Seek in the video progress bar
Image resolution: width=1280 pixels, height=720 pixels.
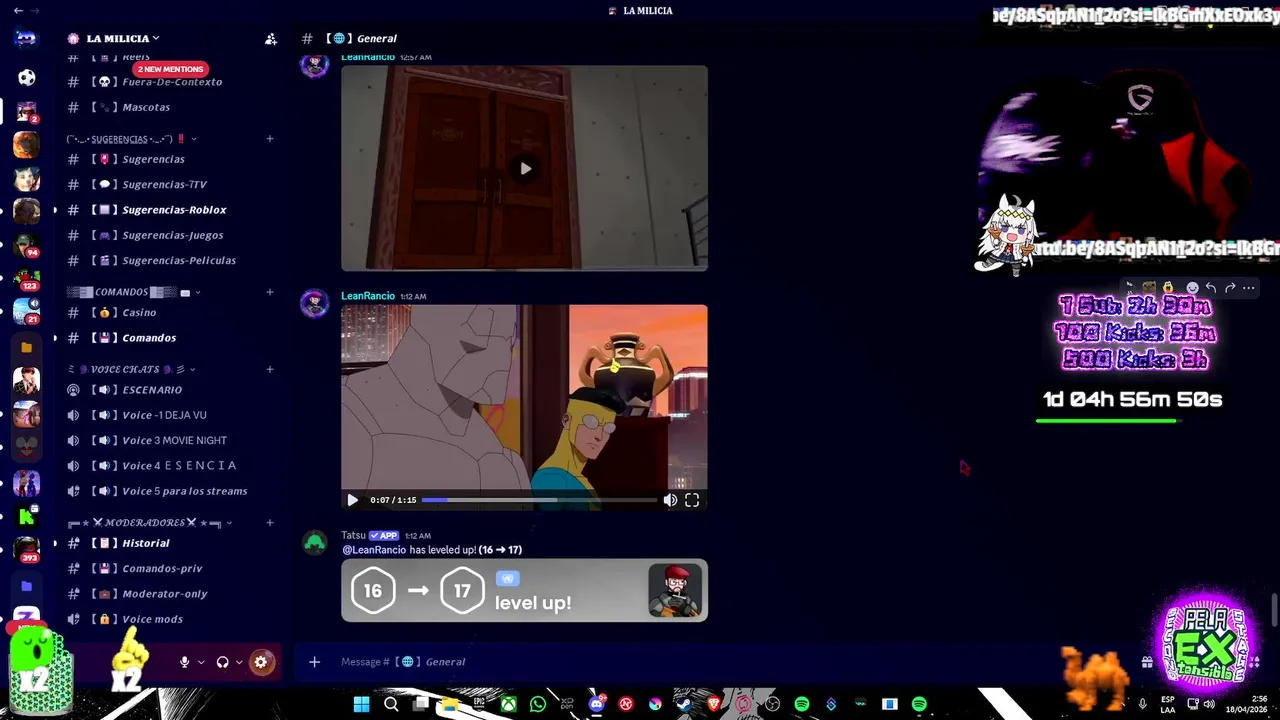click(539, 500)
